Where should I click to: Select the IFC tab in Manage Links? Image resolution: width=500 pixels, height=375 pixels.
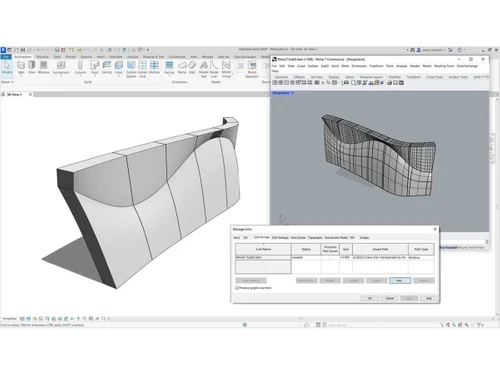point(246,238)
